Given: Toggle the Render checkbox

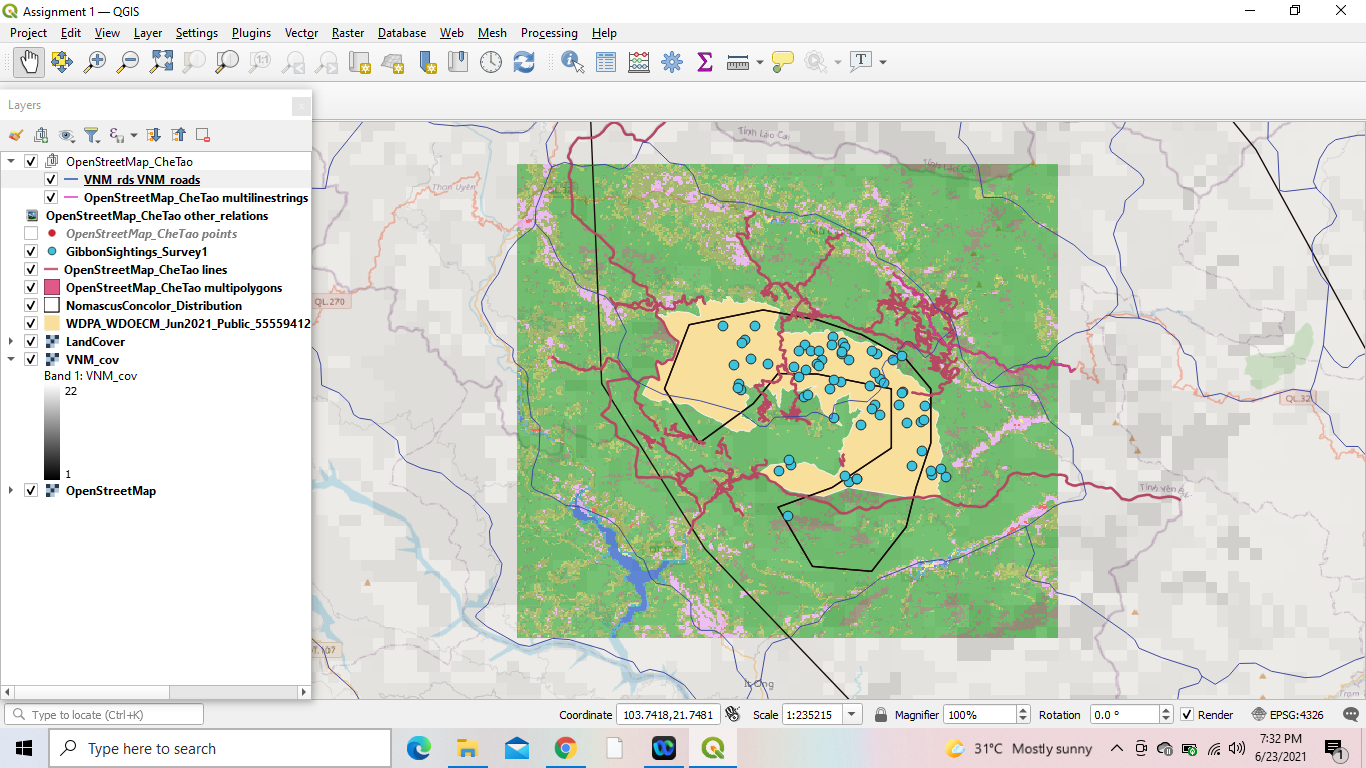Looking at the screenshot, I should point(1187,715).
